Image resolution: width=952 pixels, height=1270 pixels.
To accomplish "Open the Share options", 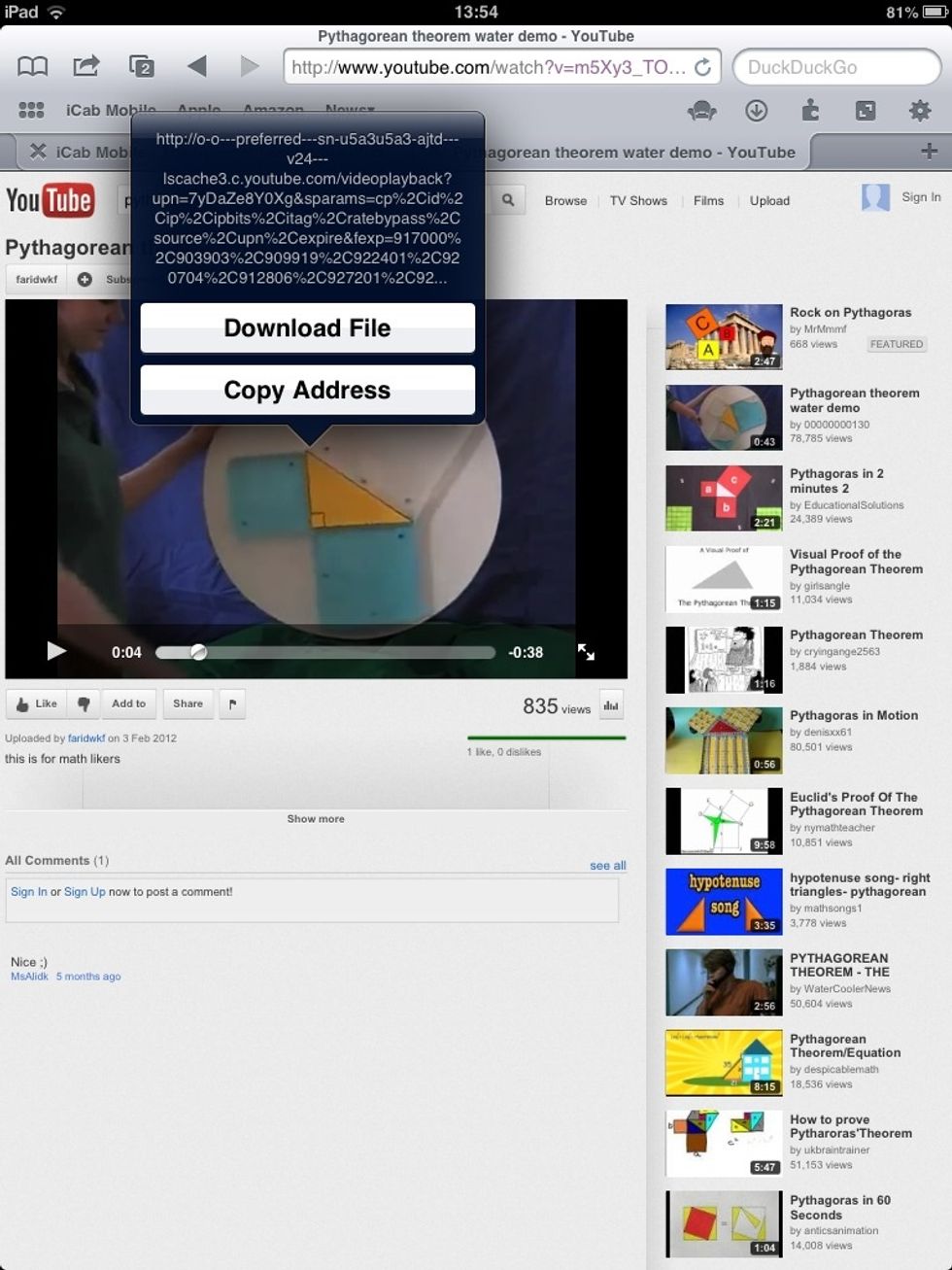I will tap(188, 704).
